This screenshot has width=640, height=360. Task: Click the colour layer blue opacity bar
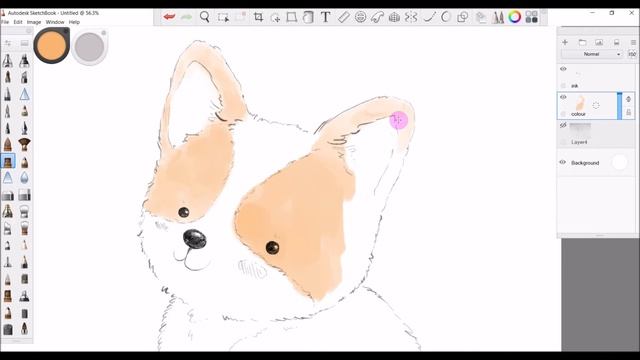tap(619, 106)
